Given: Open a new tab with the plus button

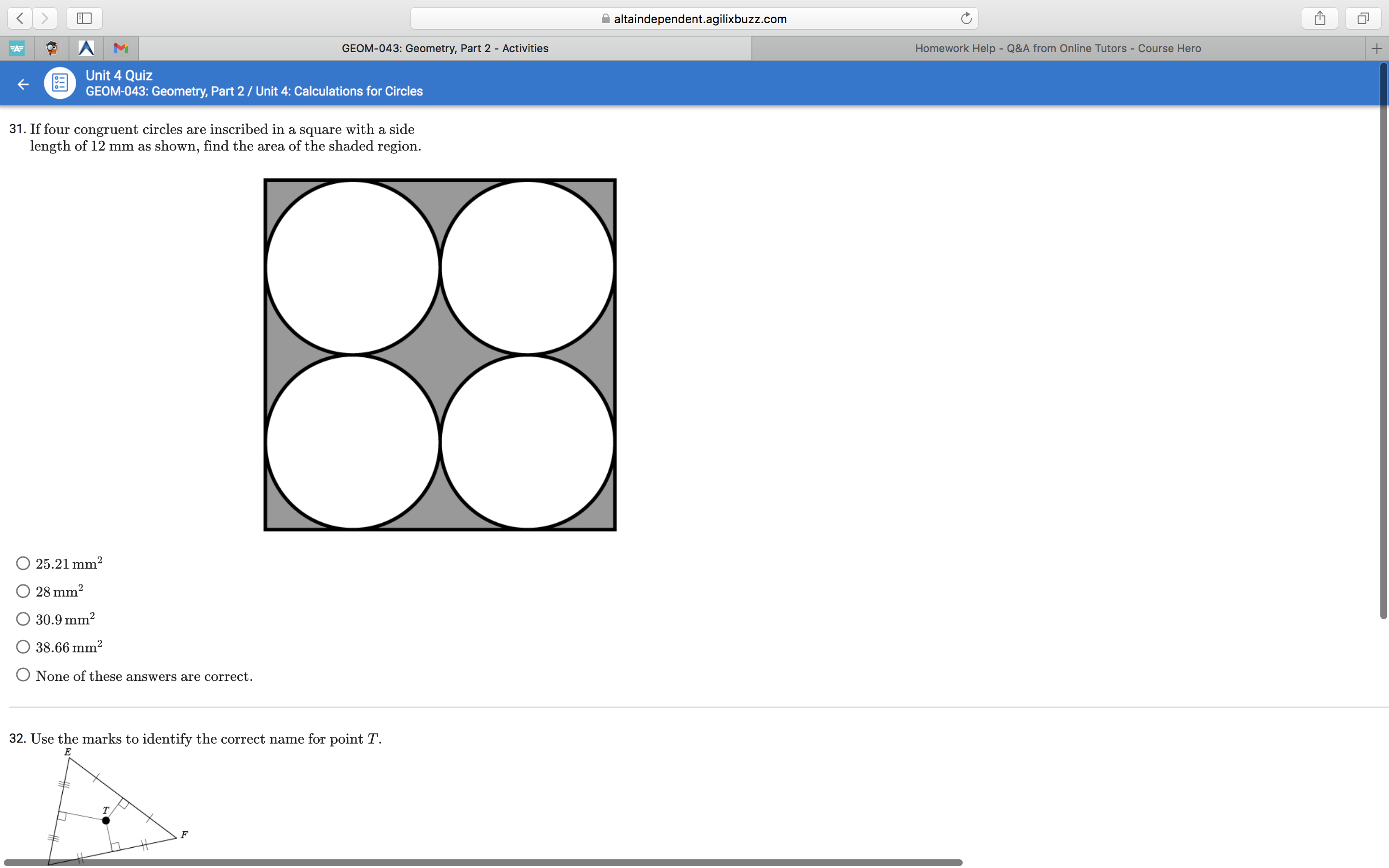Looking at the screenshot, I should pyautogui.click(x=1376, y=48).
